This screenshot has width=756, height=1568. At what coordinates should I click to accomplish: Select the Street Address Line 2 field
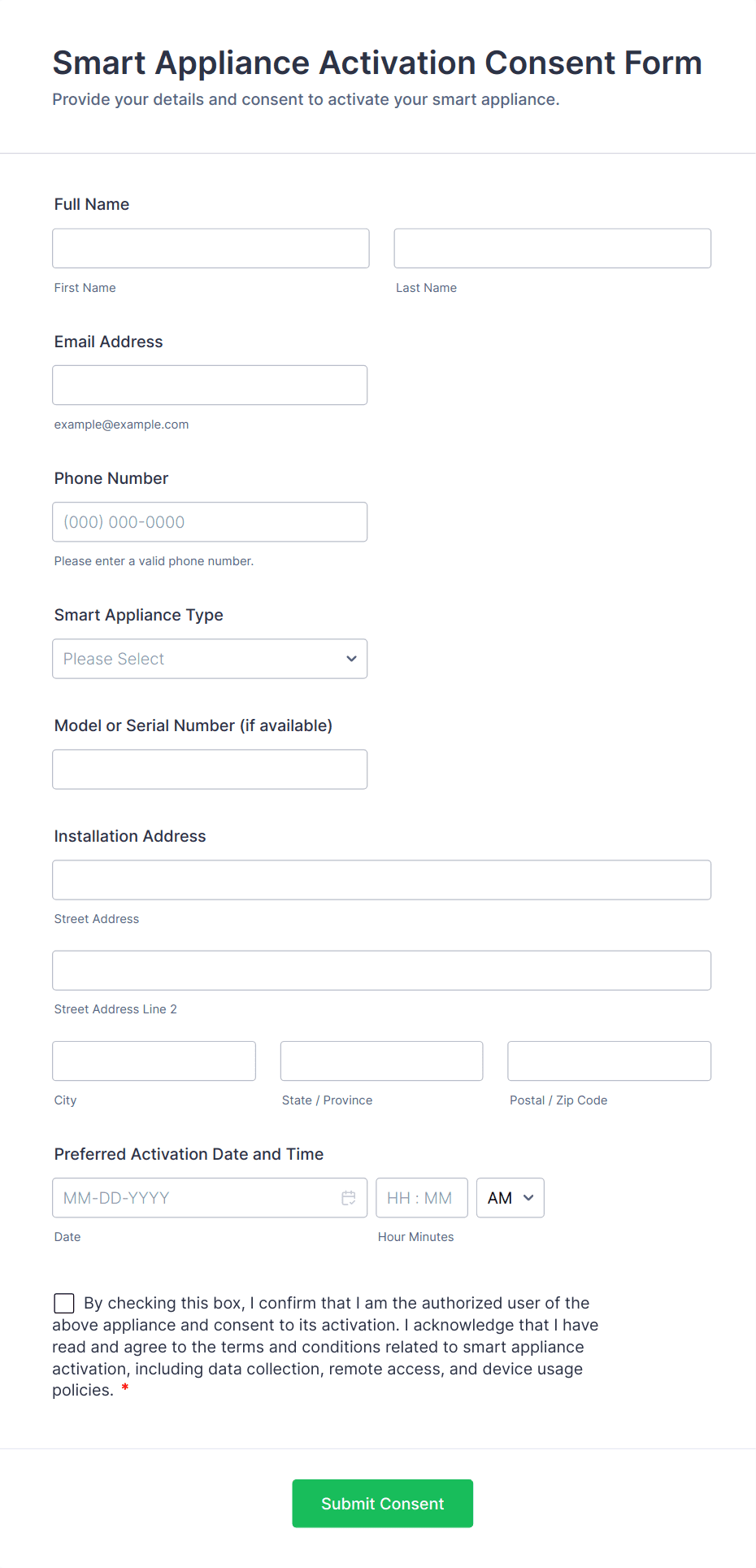[381, 970]
